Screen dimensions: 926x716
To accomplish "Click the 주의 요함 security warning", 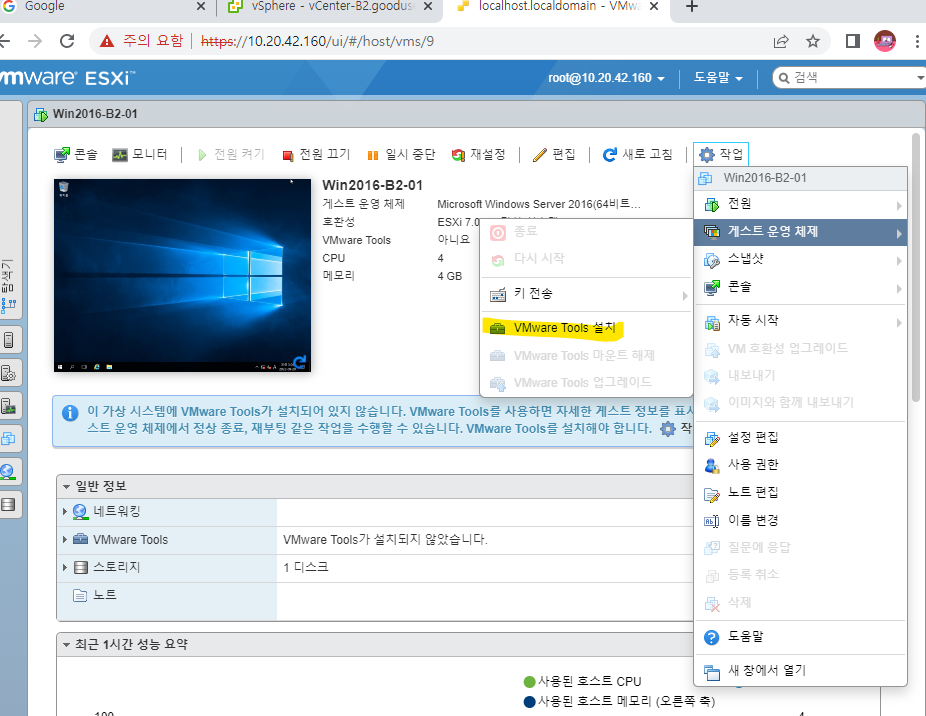I will 142,41.
